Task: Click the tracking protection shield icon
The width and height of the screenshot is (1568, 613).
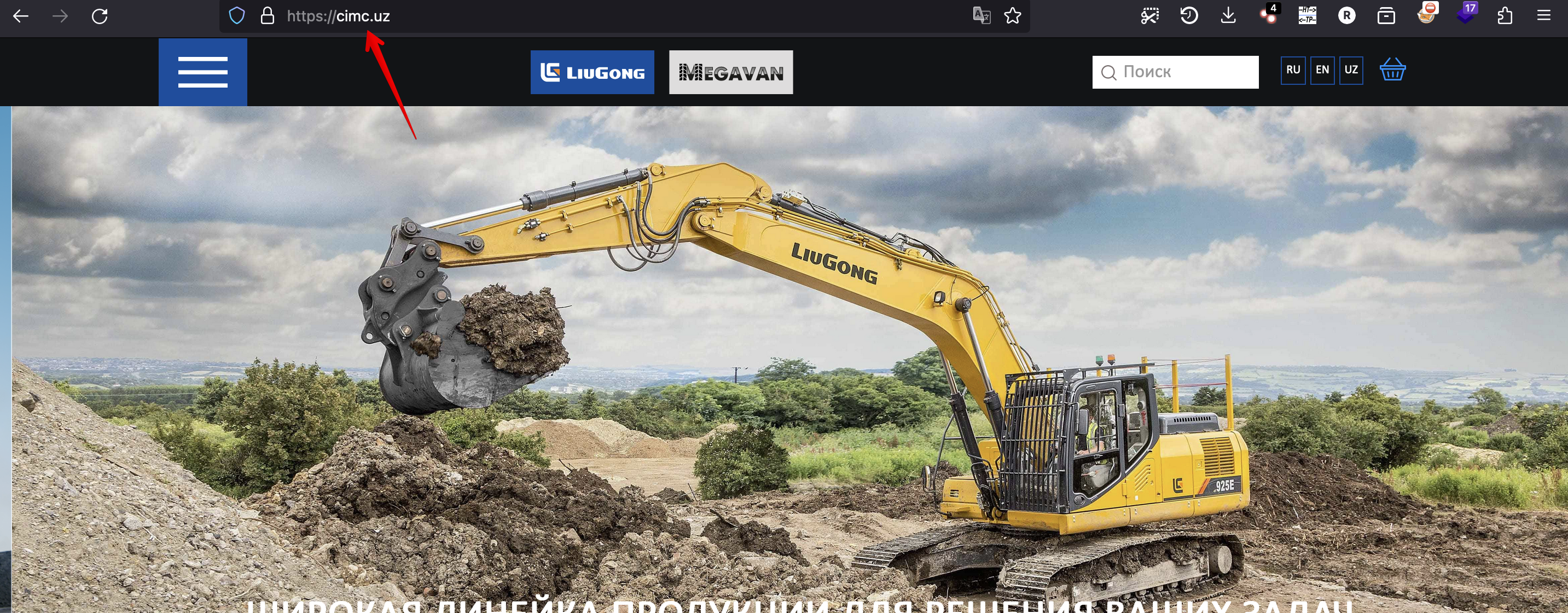Action: (237, 16)
